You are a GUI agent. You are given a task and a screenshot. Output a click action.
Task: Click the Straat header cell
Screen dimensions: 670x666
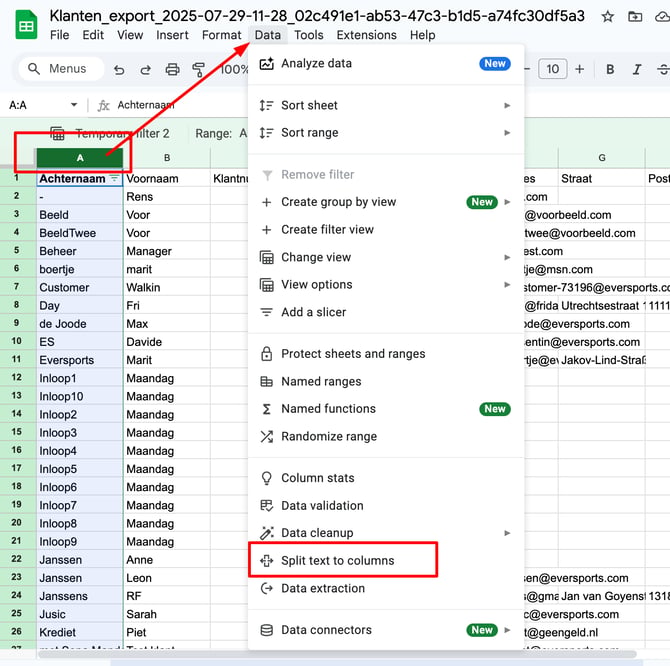point(602,179)
